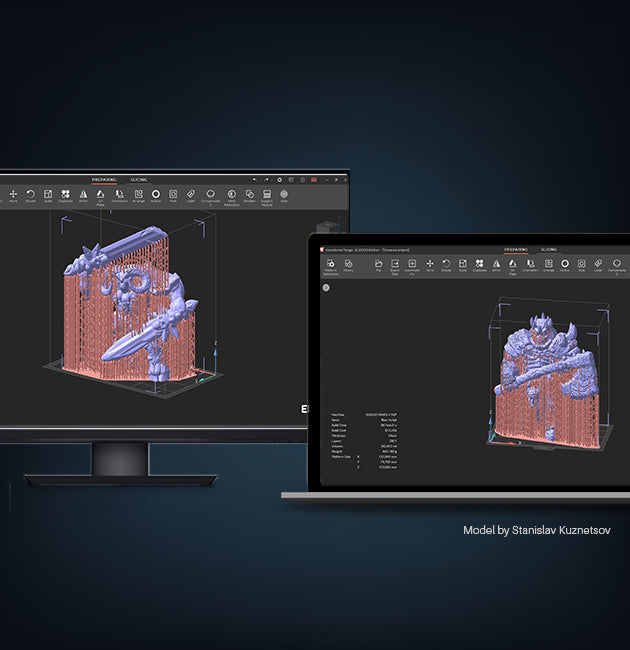630x650 pixels.
Task: Open History in the laptop toolbar
Action: (348, 265)
